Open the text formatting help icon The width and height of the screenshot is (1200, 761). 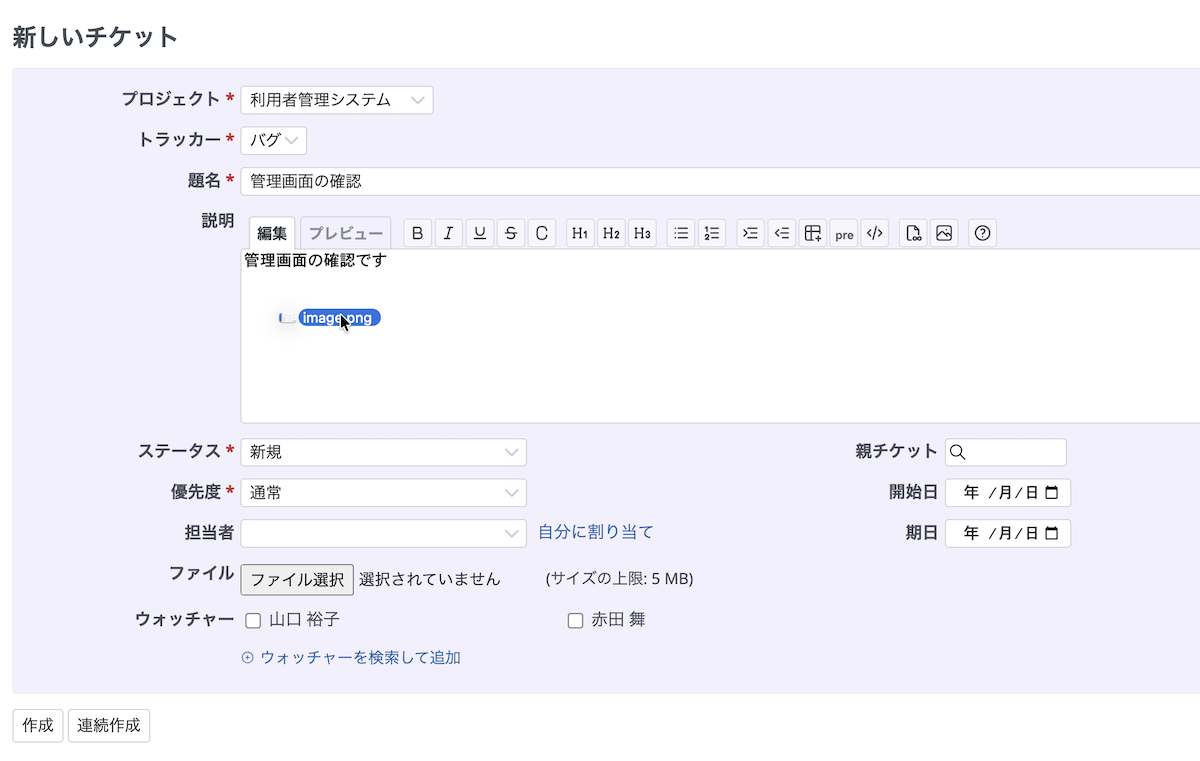[x=982, y=233]
